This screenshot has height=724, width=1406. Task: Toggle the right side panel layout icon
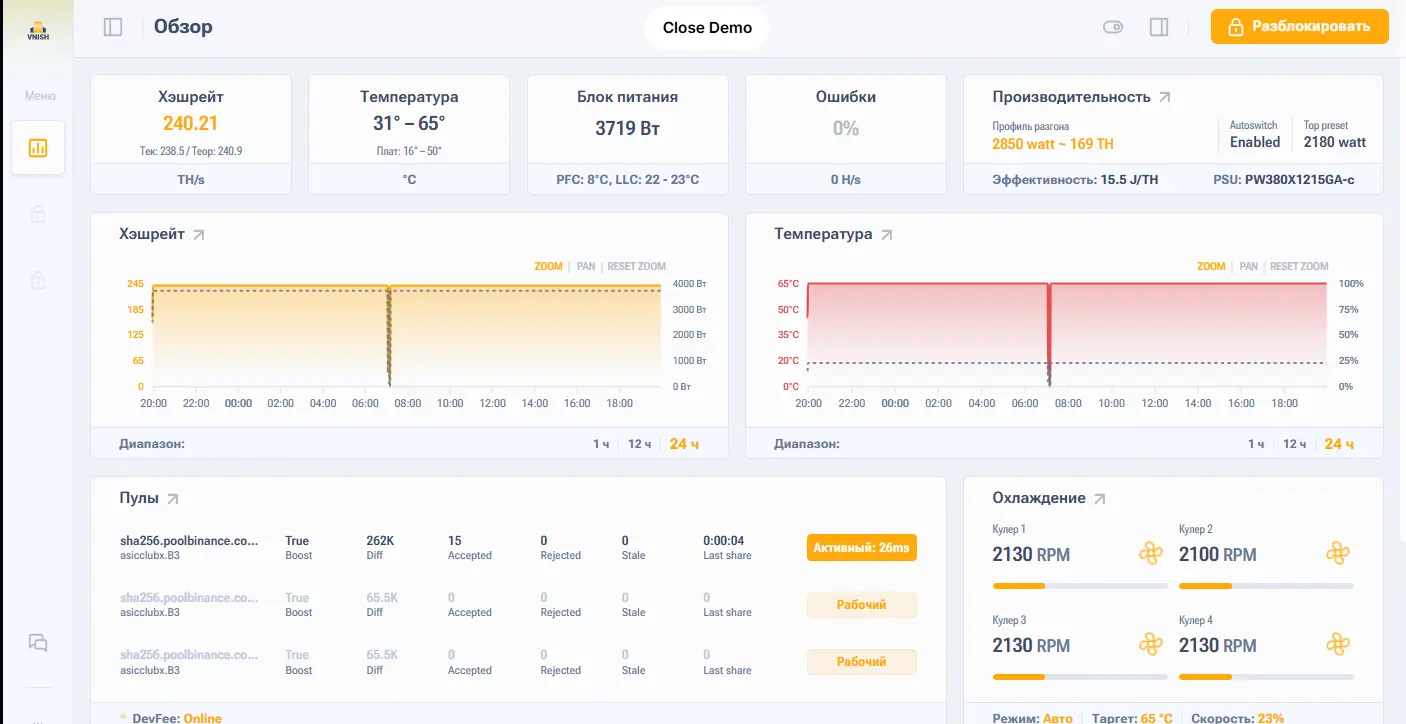1159,27
